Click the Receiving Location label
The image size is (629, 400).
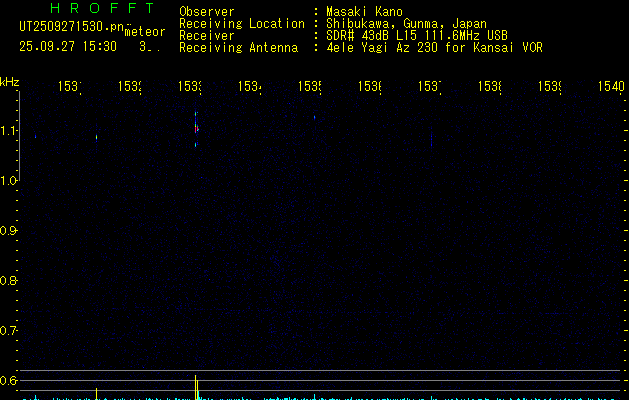point(242,24)
